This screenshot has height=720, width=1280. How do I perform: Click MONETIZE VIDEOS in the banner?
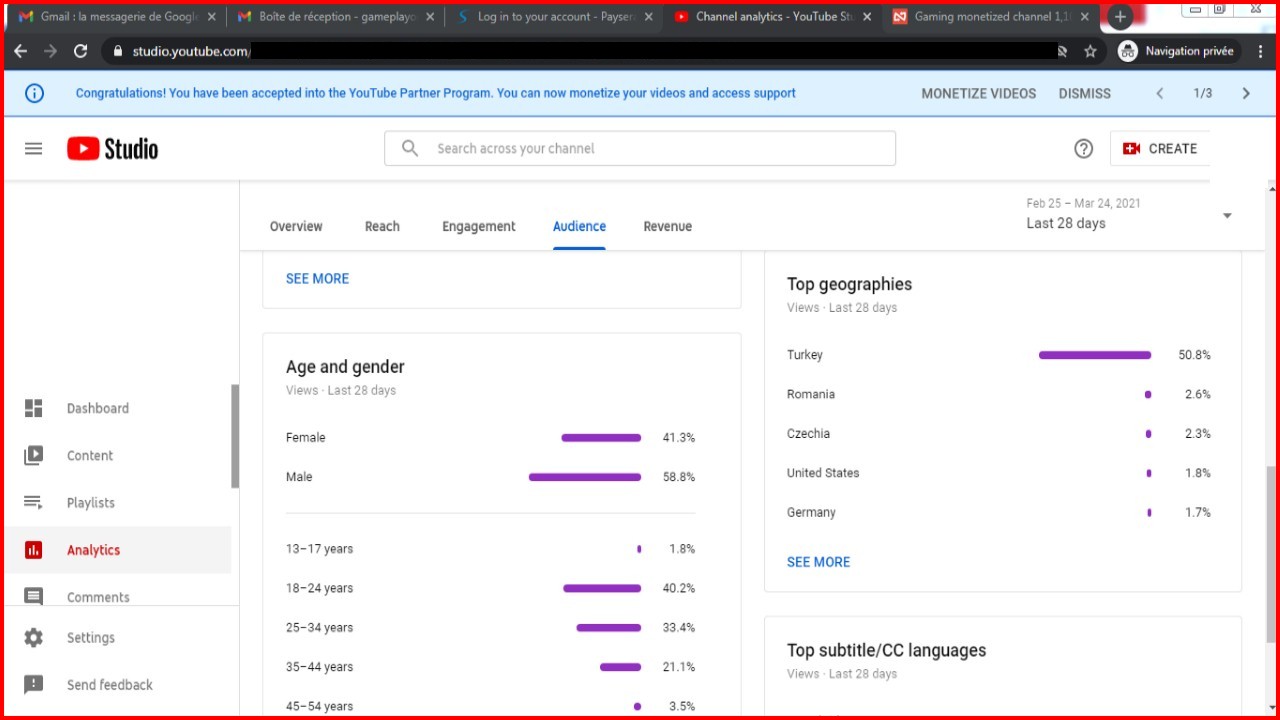tap(979, 93)
